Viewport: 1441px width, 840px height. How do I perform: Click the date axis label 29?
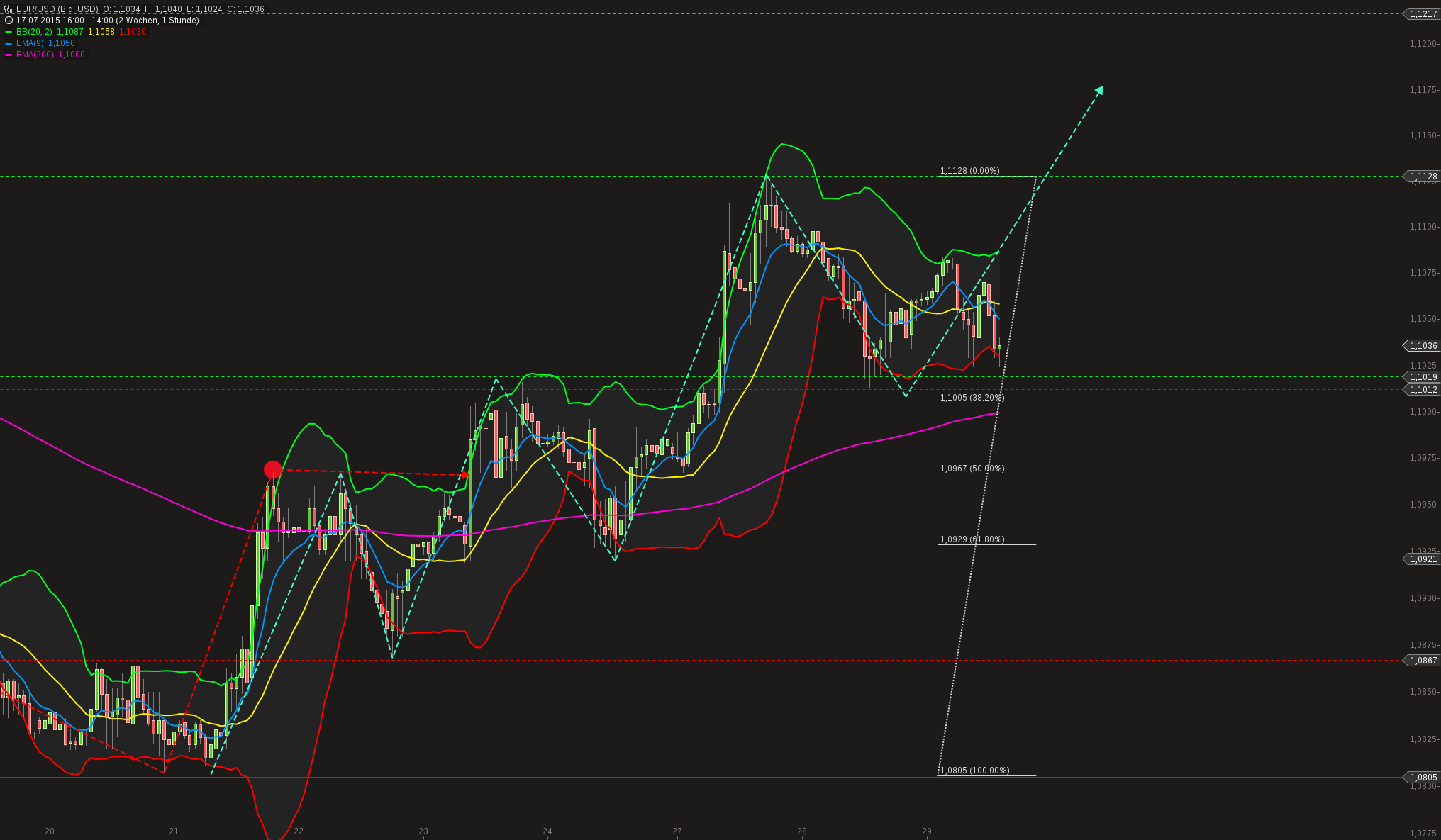pyautogui.click(x=927, y=831)
